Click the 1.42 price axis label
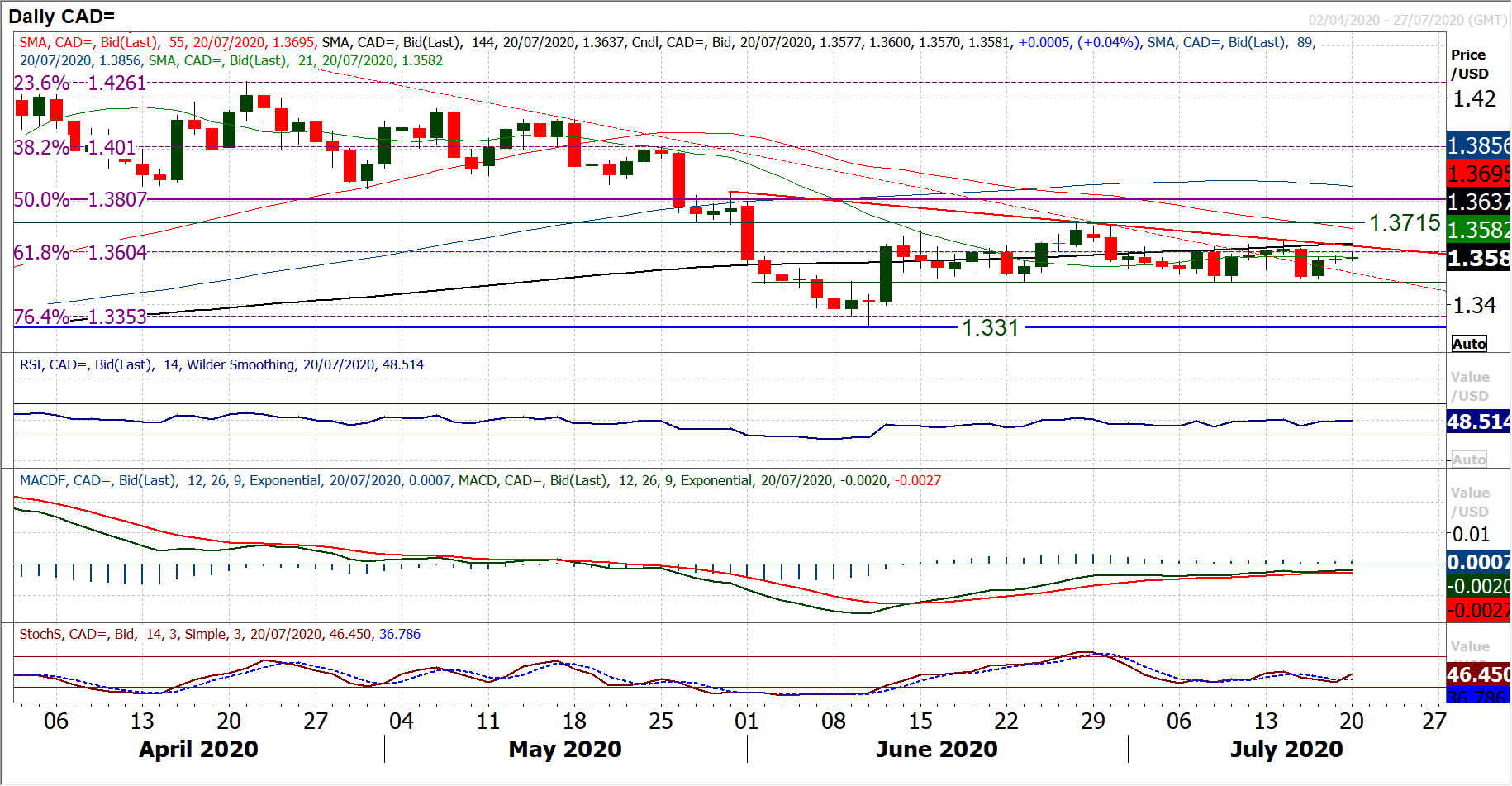This screenshot has height=786, width=1512. click(x=1475, y=99)
